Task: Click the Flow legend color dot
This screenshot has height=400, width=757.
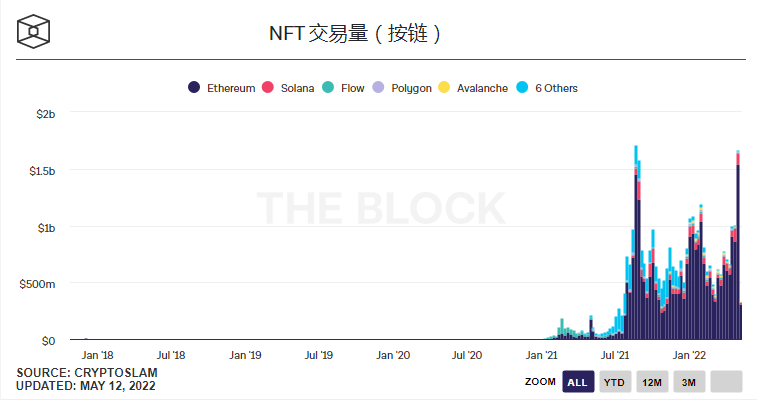Action: pyautogui.click(x=327, y=88)
